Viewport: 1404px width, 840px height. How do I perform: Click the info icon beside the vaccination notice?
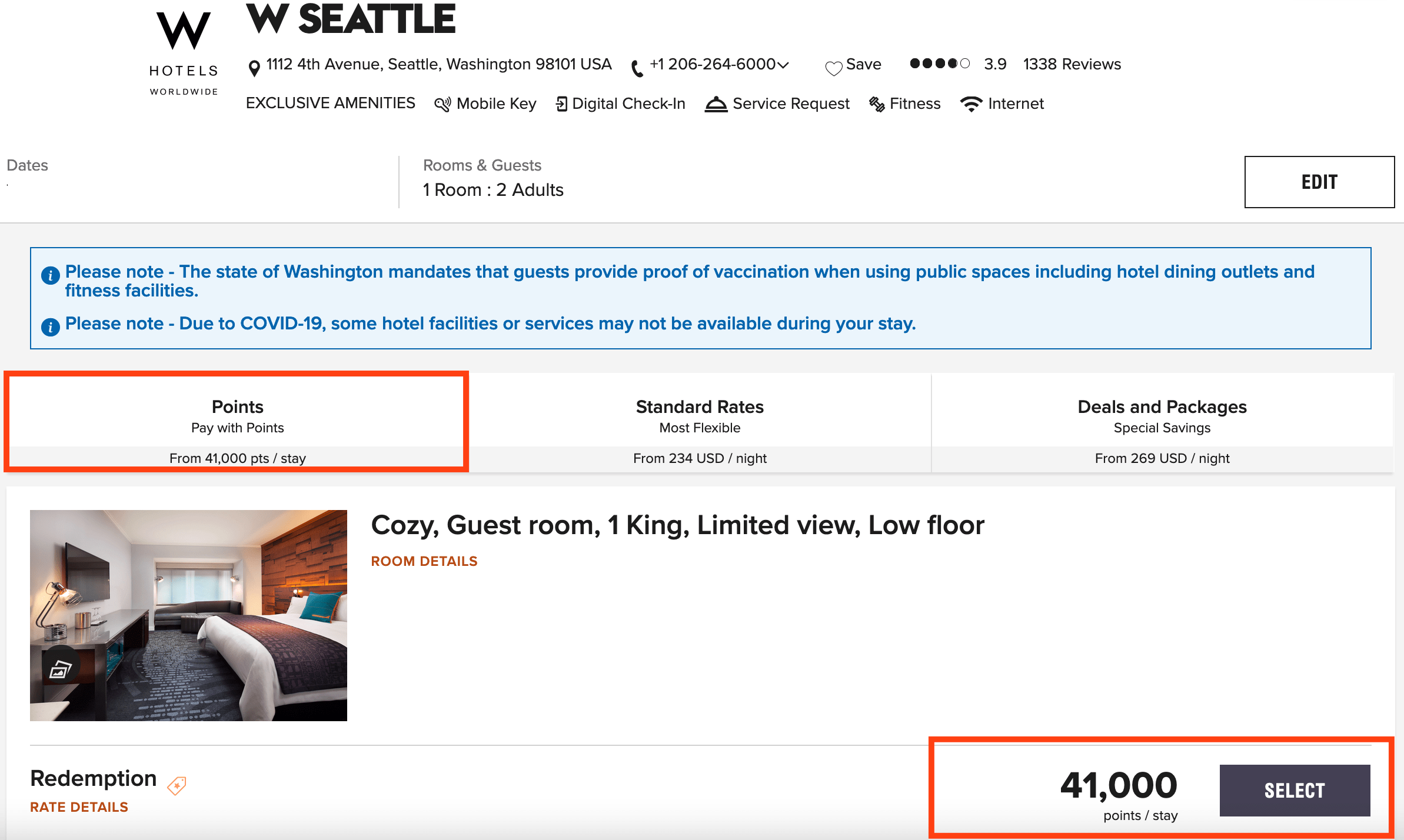[x=51, y=275]
